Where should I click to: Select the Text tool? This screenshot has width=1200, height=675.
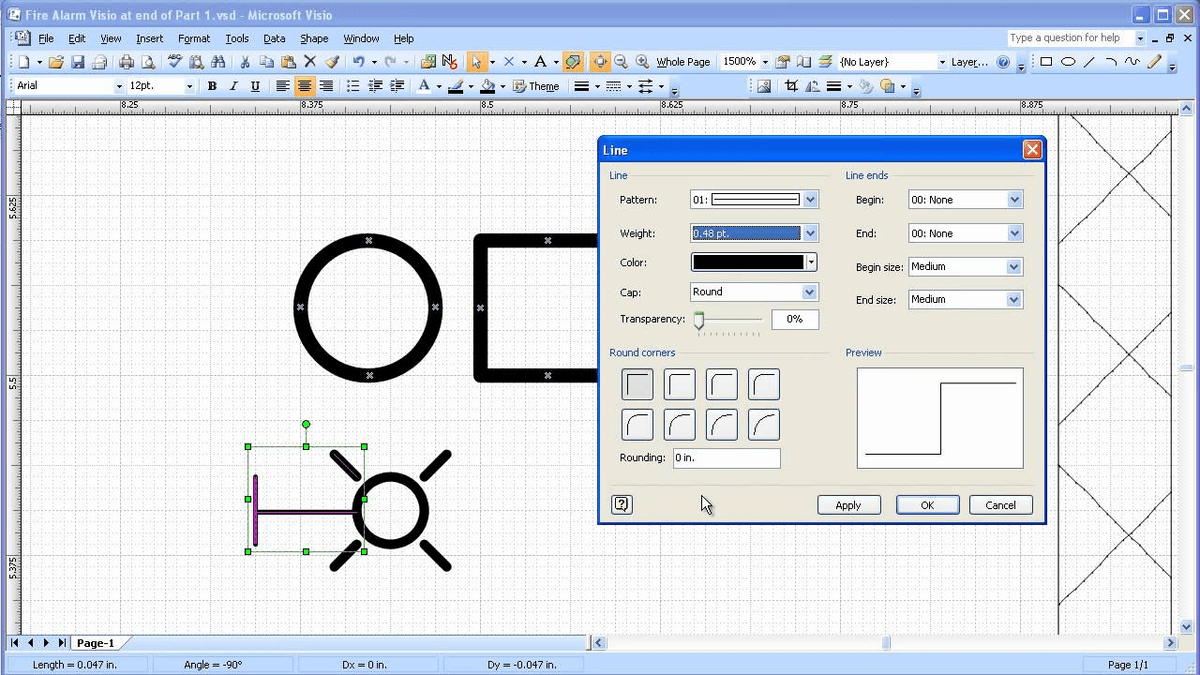(x=540, y=62)
